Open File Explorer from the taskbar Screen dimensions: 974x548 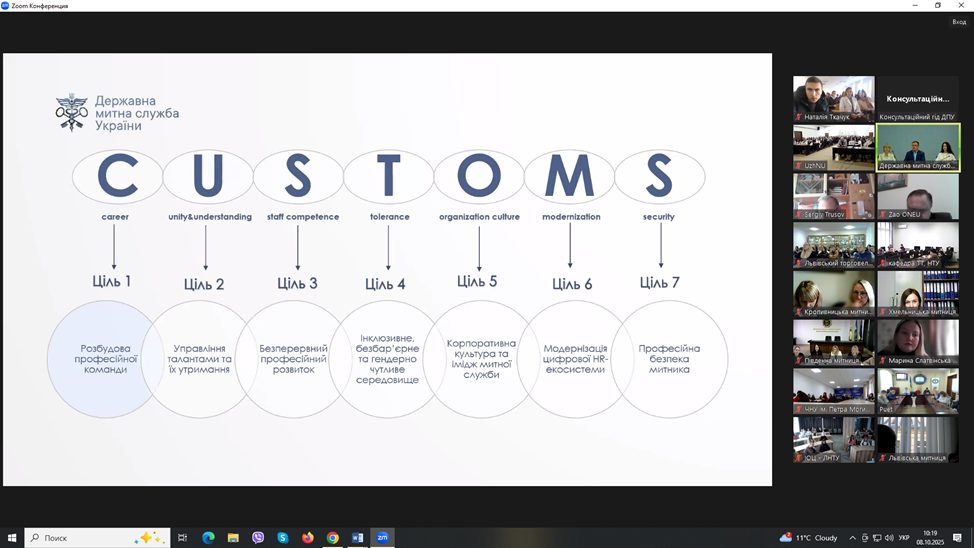(x=233, y=537)
